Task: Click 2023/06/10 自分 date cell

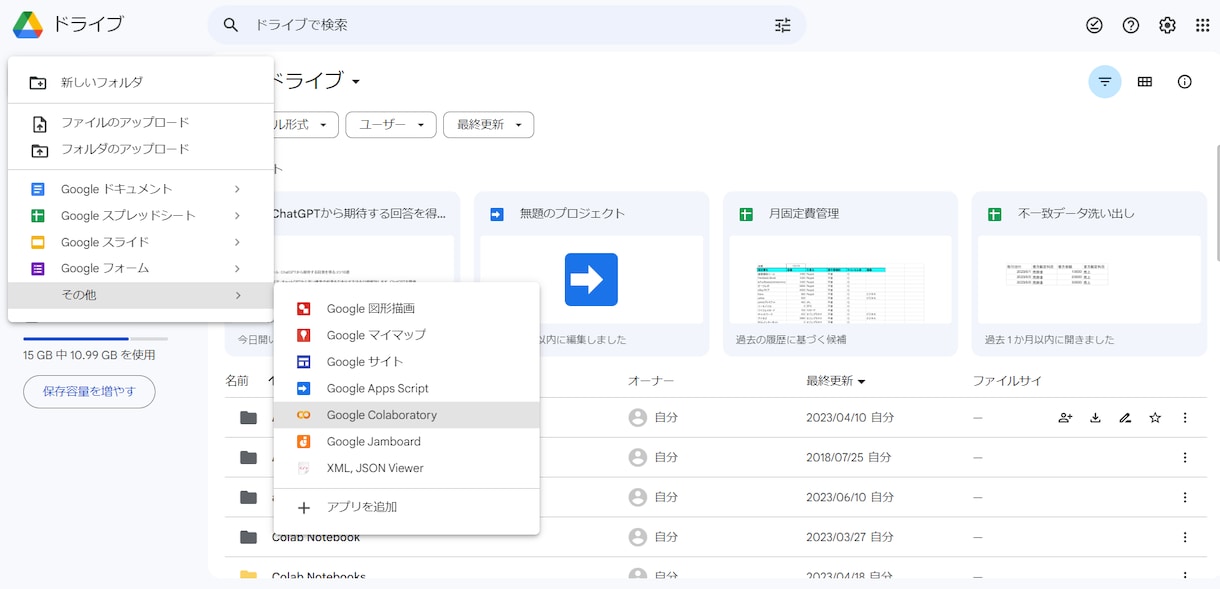Action: coord(850,497)
